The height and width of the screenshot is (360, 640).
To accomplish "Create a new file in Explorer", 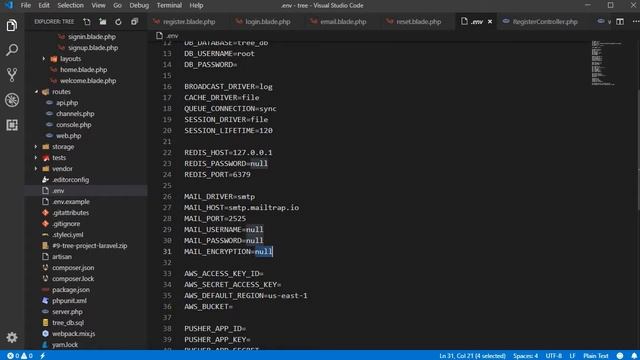I will [87, 22].
